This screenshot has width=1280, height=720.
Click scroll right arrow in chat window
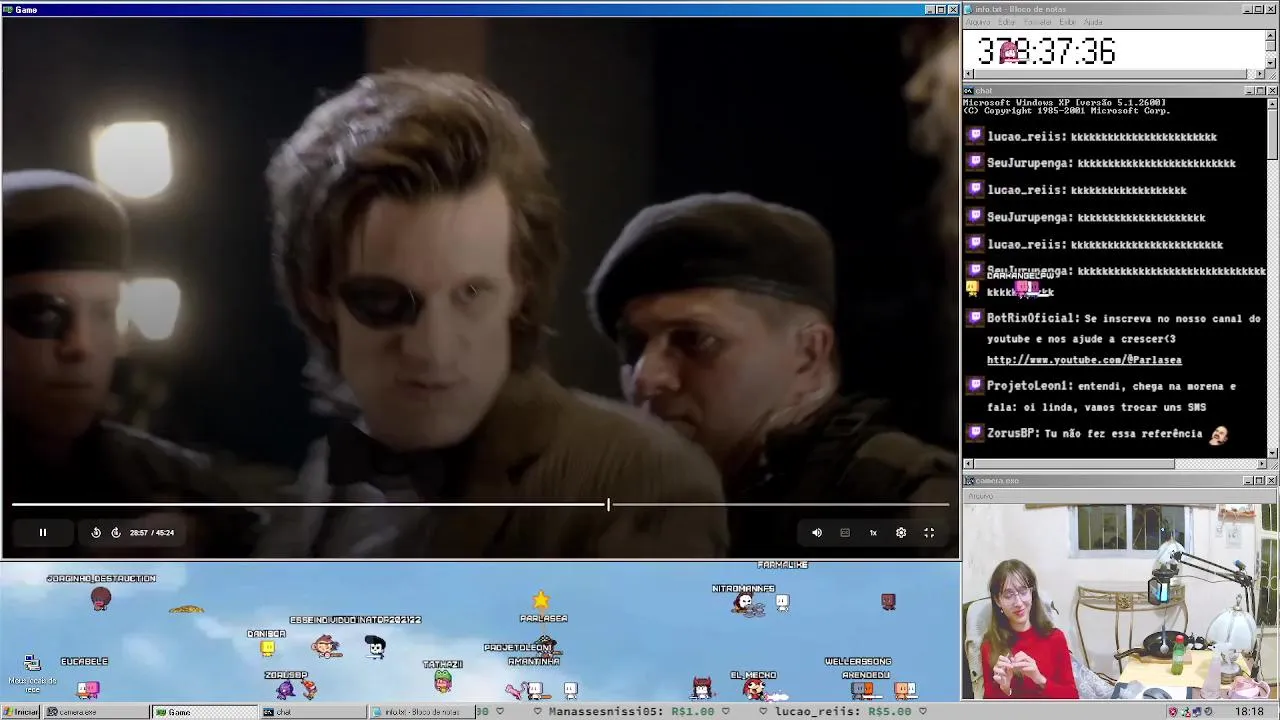point(1261,464)
